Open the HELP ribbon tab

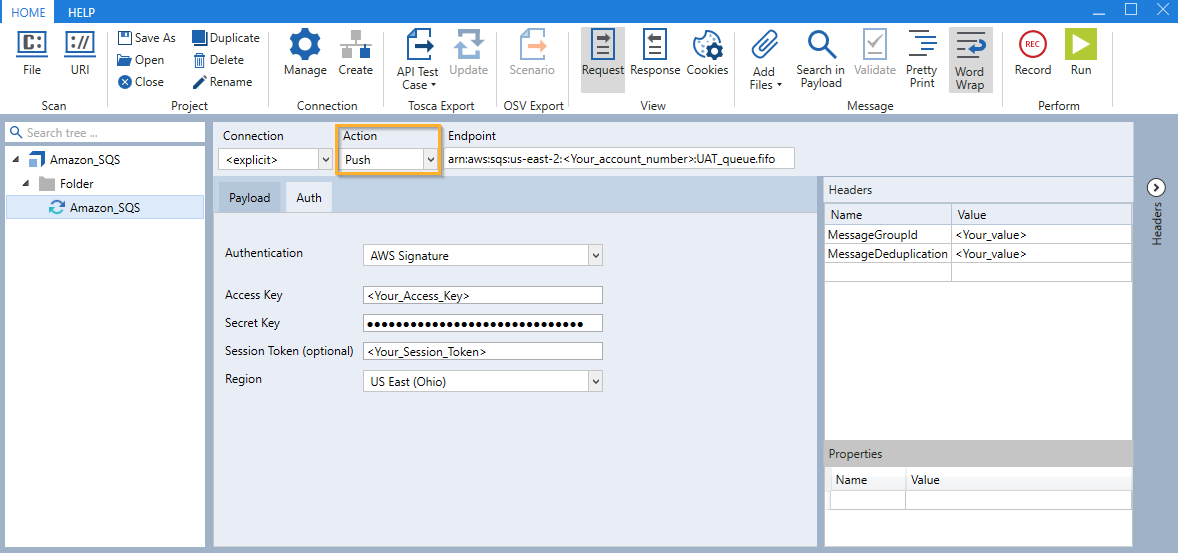[81, 11]
